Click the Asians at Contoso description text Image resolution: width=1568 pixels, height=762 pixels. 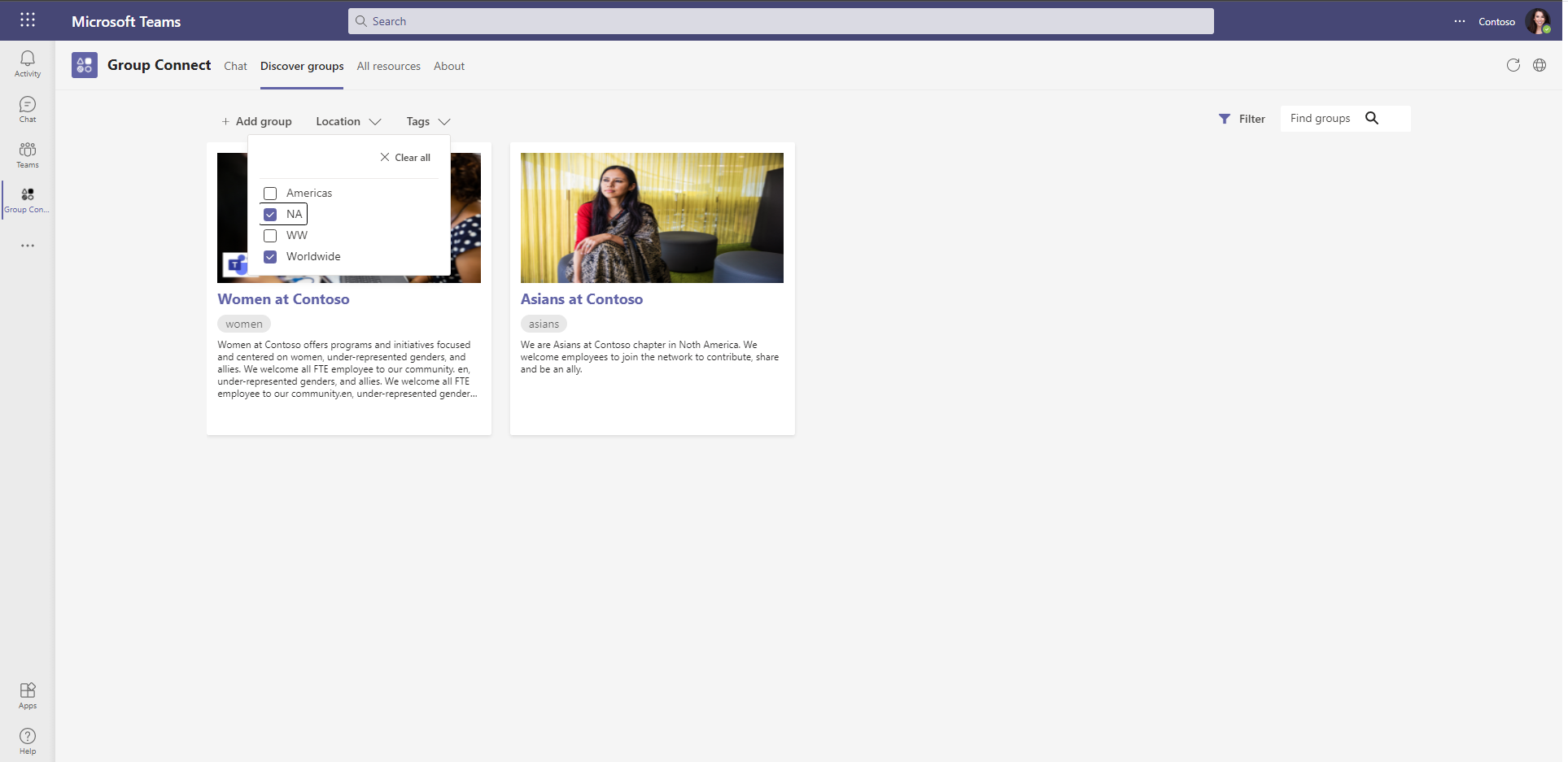pyautogui.click(x=649, y=357)
